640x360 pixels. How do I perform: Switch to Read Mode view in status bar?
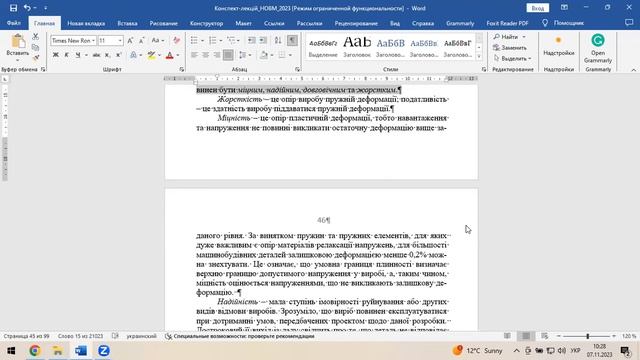click(507, 336)
